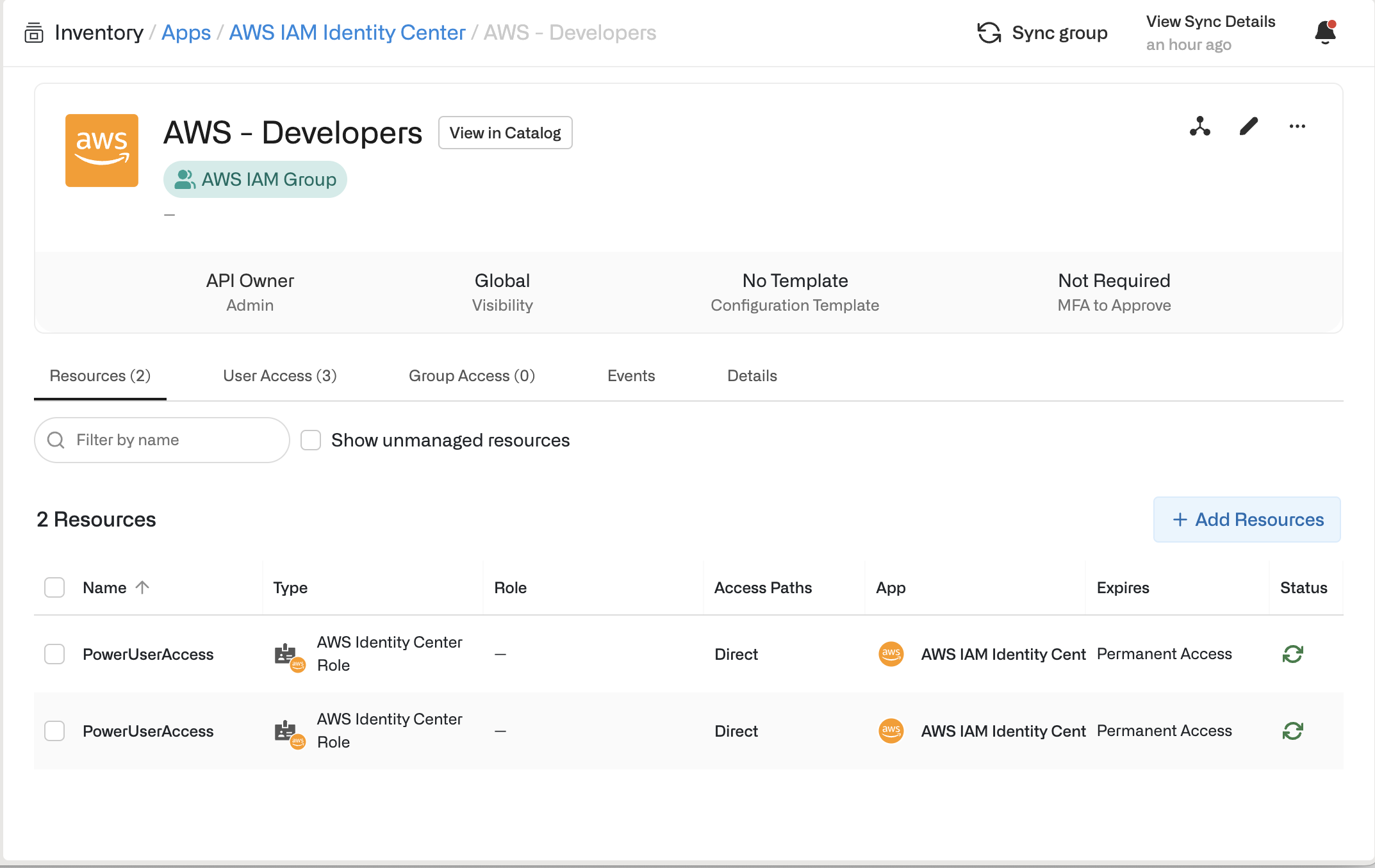Open the notifications bell
This screenshot has width=1375, height=868.
(x=1324, y=32)
